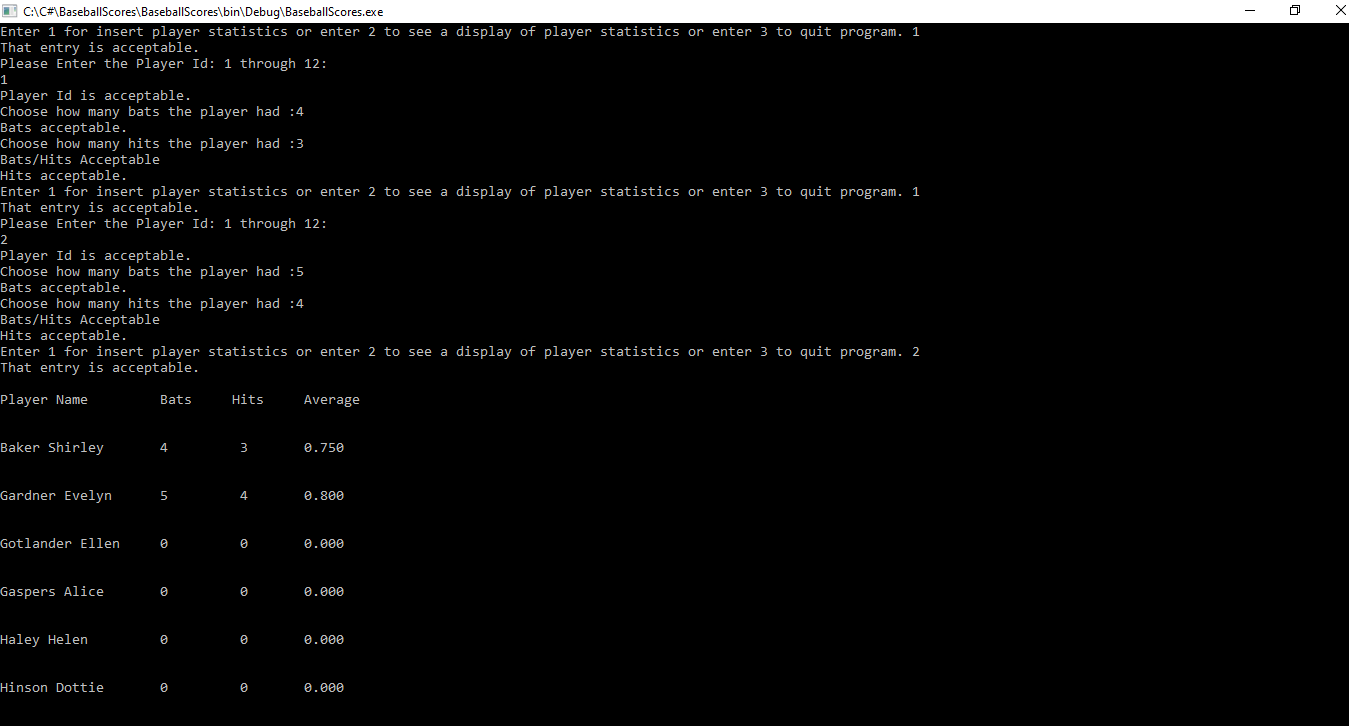The width and height of the screenshot is (1350, 726).
Task: Click the Gaspers Alice player name
Action: (x=52, y=592)
